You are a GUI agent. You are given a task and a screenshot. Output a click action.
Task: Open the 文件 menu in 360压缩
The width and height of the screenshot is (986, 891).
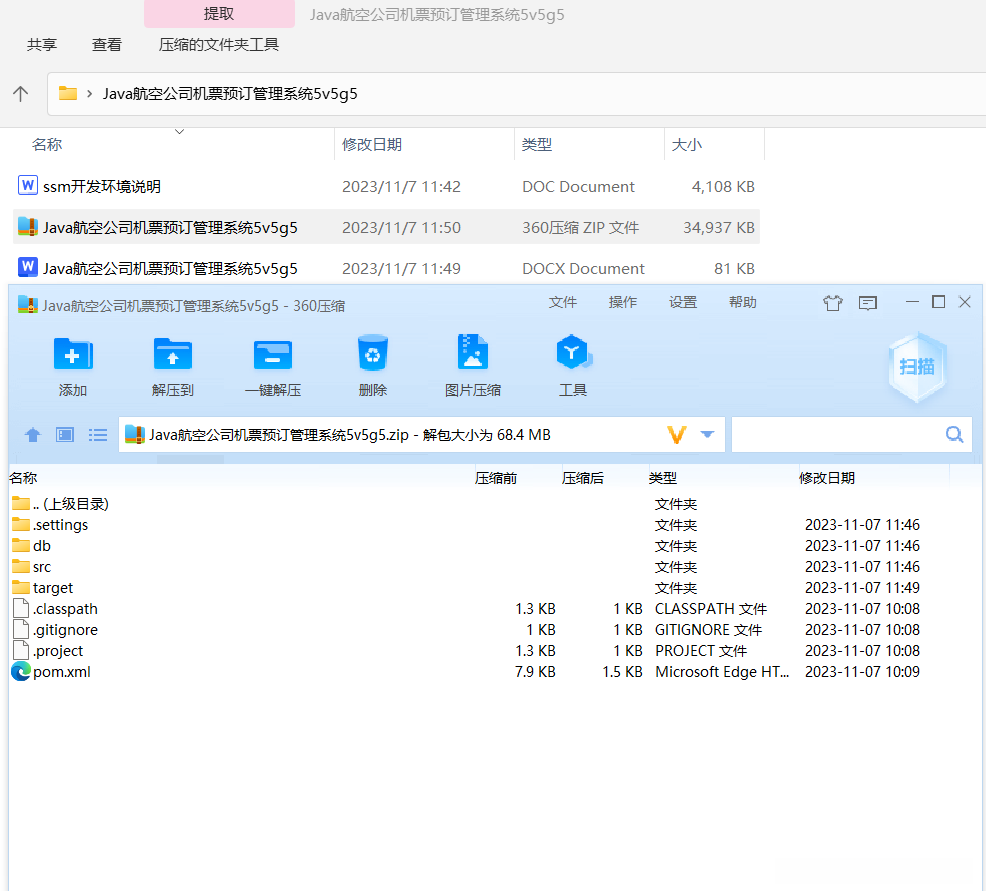point(562,302)
